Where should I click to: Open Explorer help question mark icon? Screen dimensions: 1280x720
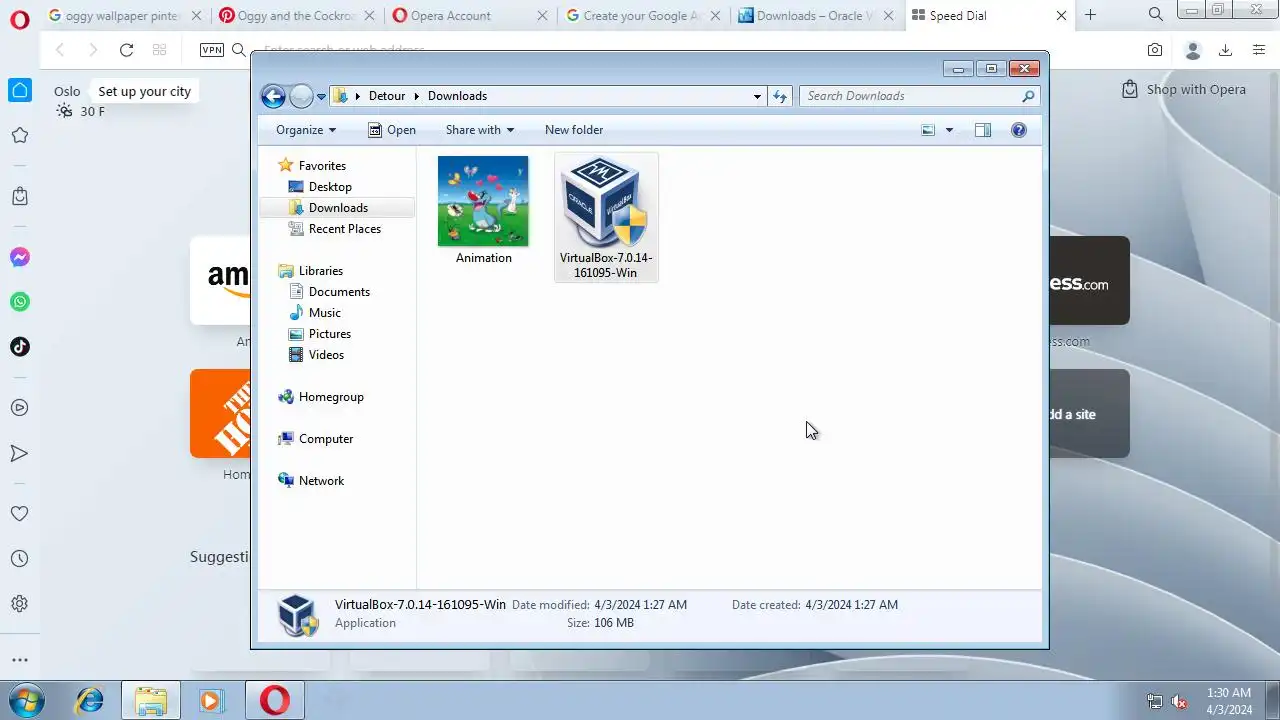(1018, 130)
